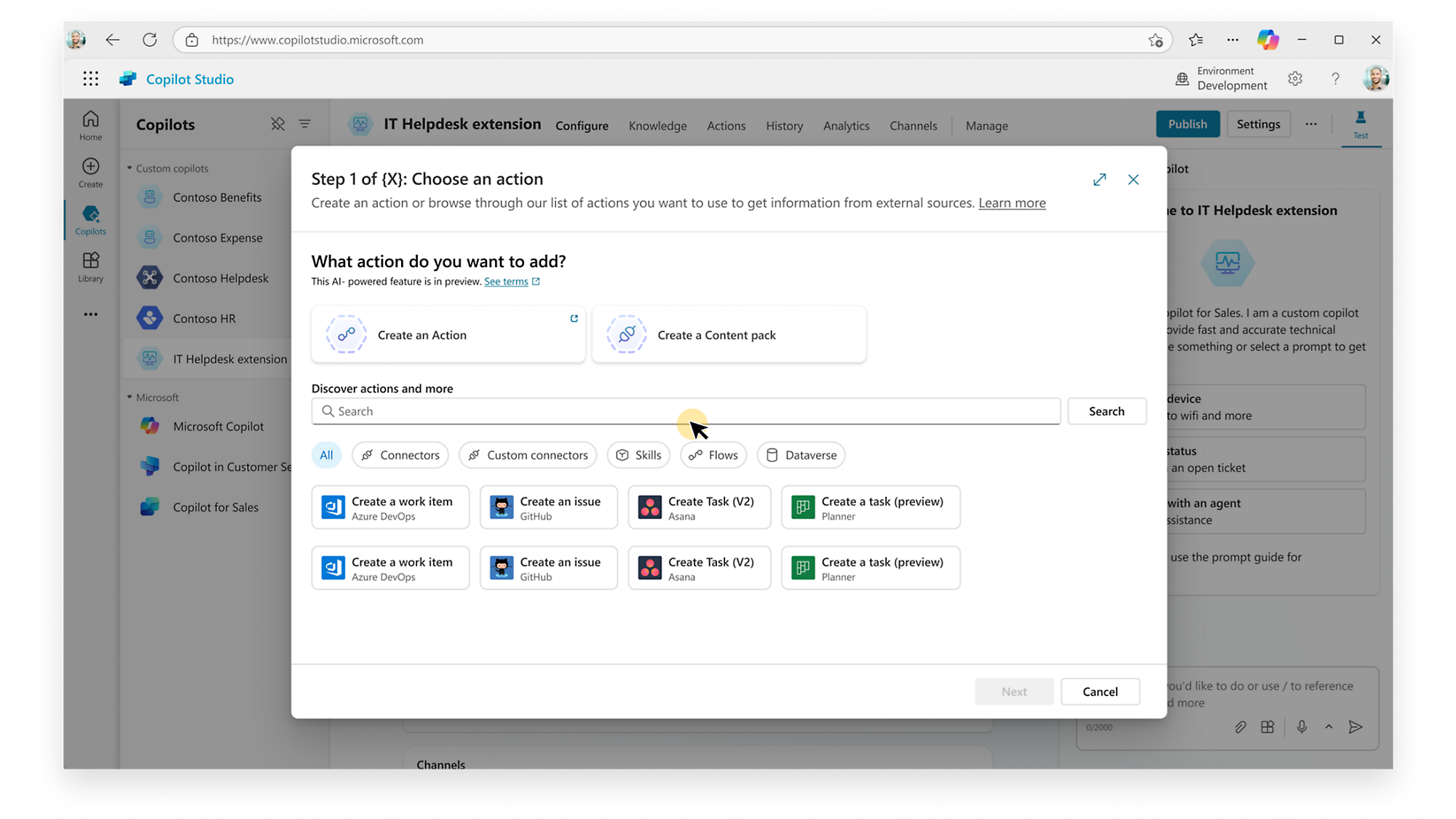
Task: Collapse the Microsoft copilots group
Action: click(x=130, y=397)
